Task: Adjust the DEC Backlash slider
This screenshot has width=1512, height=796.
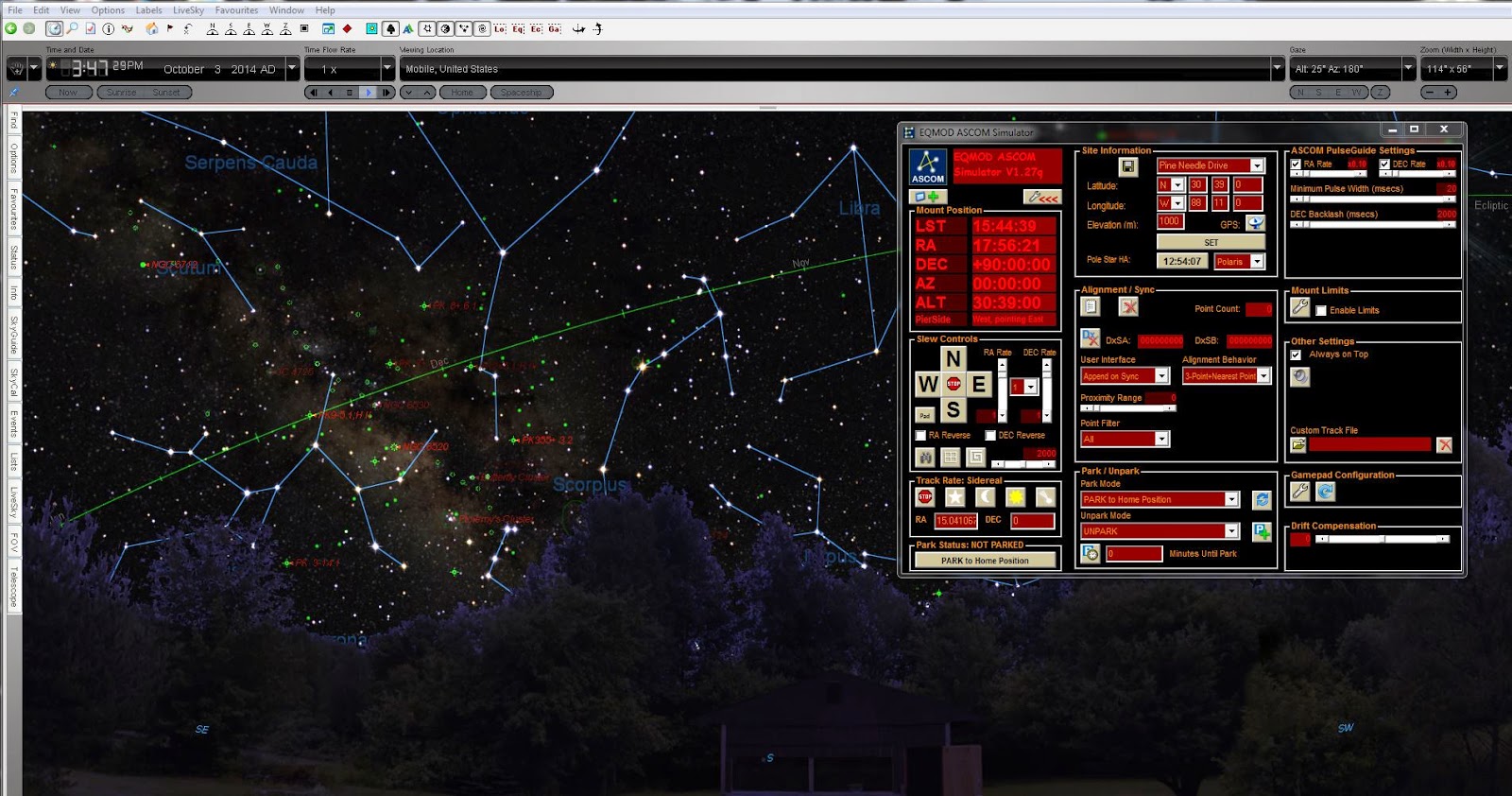Action: point(1373,224)
